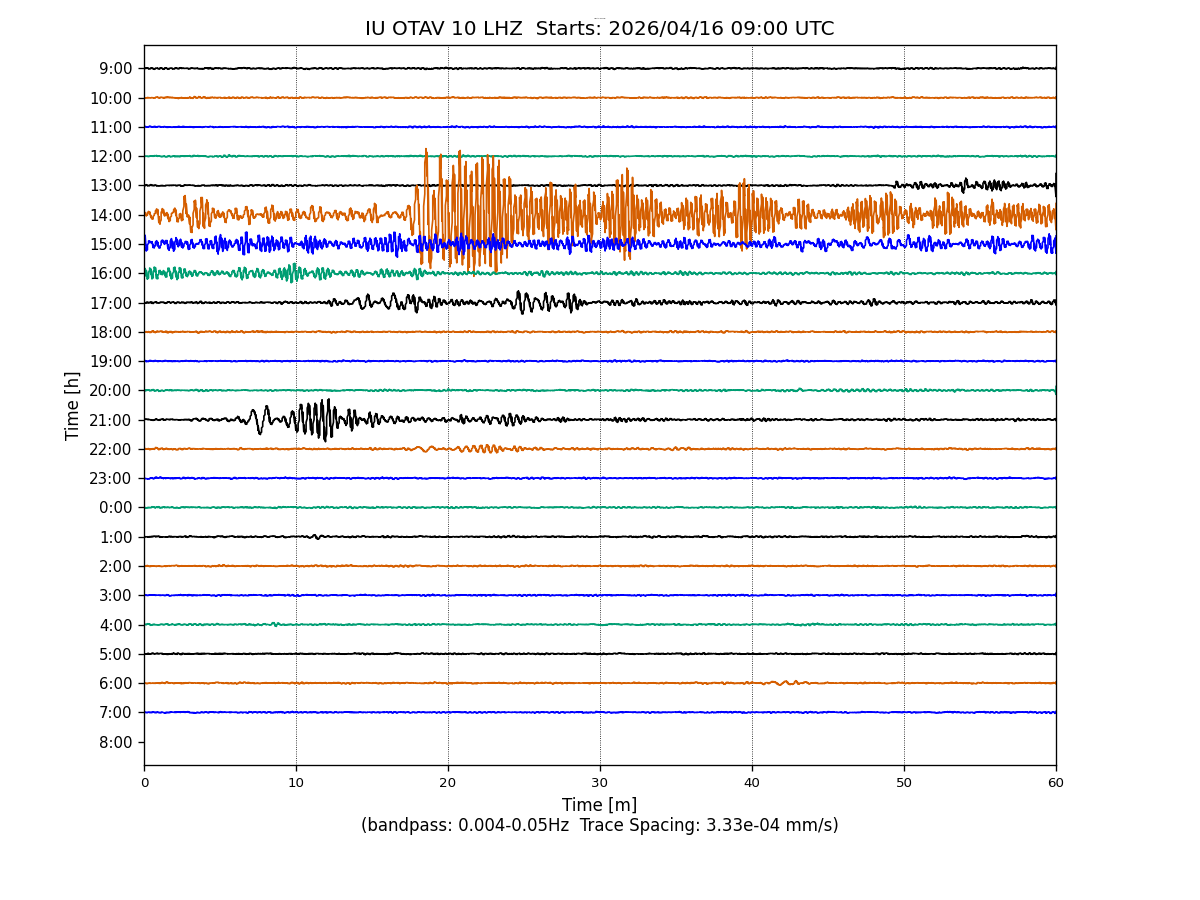Click the "60" minute tick on x-axis
This screenshot has width=1200, height=900.
point(1056,783)
